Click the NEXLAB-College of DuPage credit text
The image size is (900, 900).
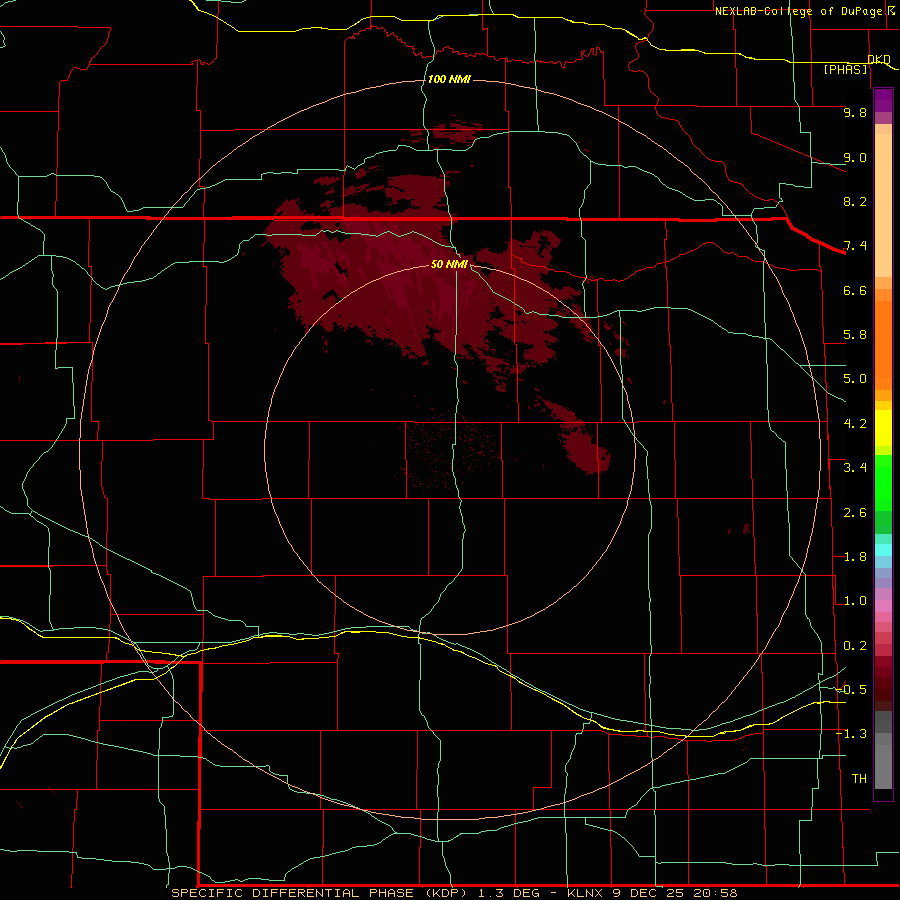(798, 11)
